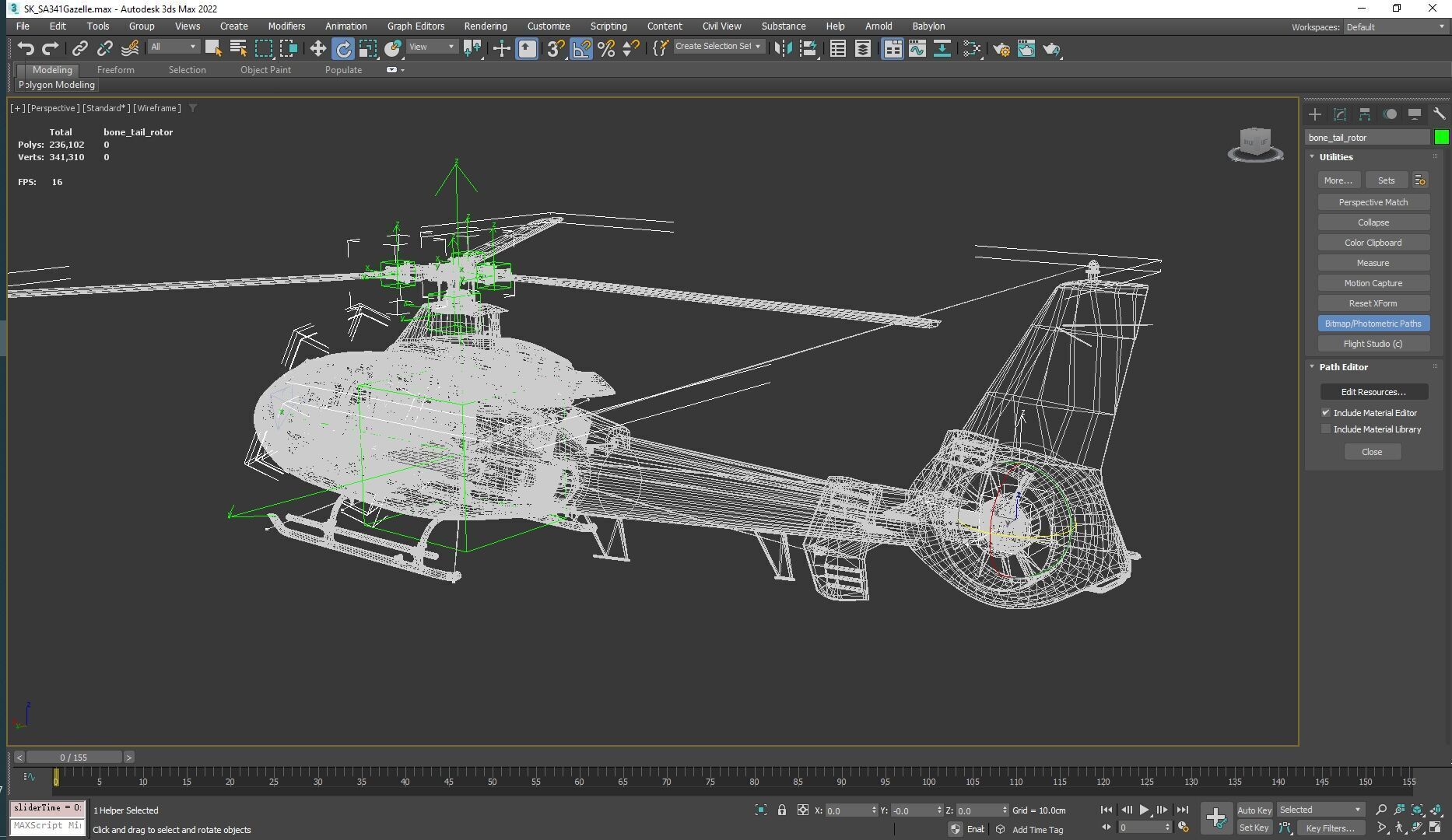Viewport: 1452px width, 840px height.
Task: Activate Select and Link tool
Action: click(79, 48)
